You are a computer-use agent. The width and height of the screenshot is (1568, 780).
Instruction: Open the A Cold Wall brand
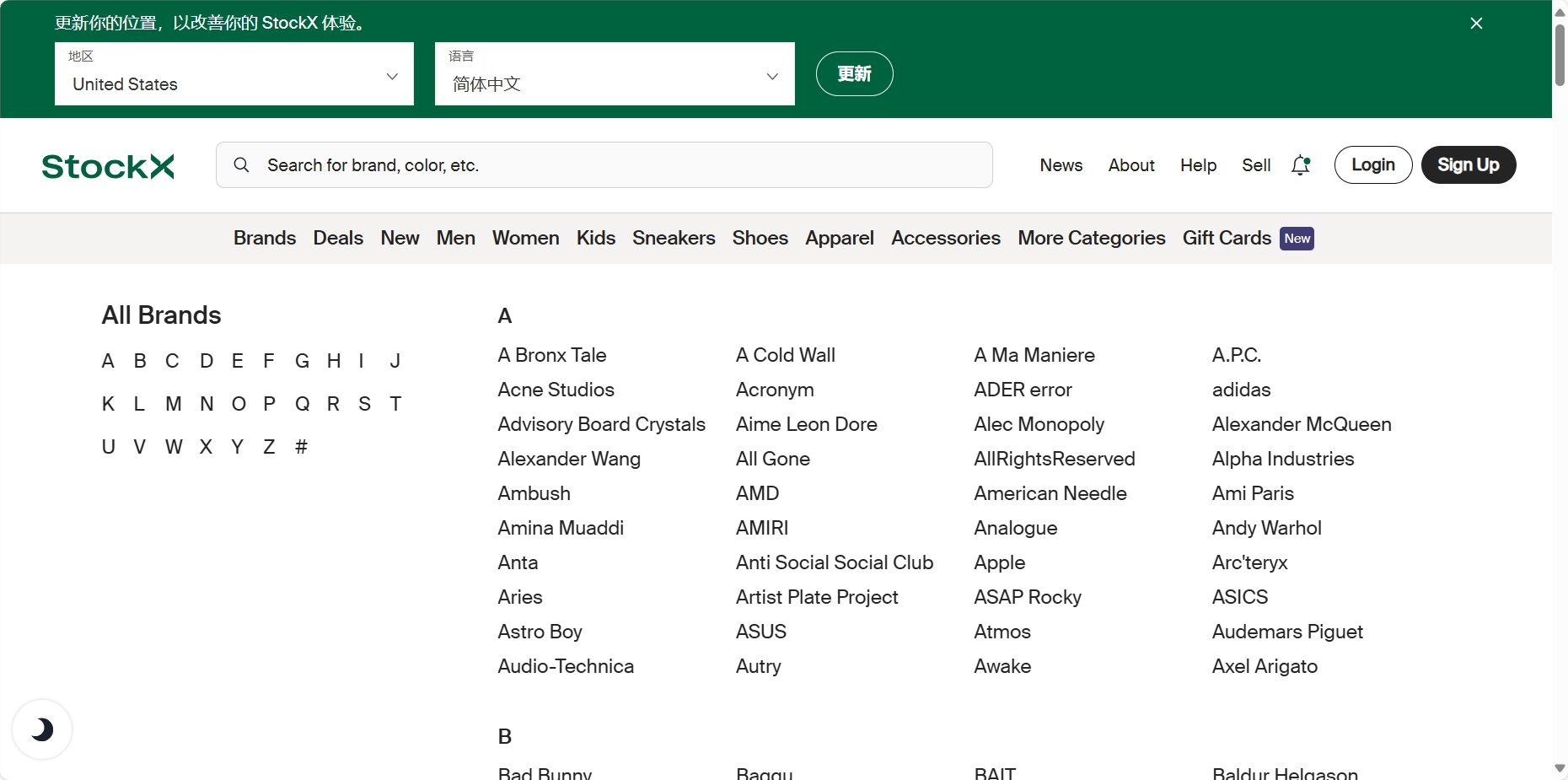pyautogui.click(x=786, y=356)
